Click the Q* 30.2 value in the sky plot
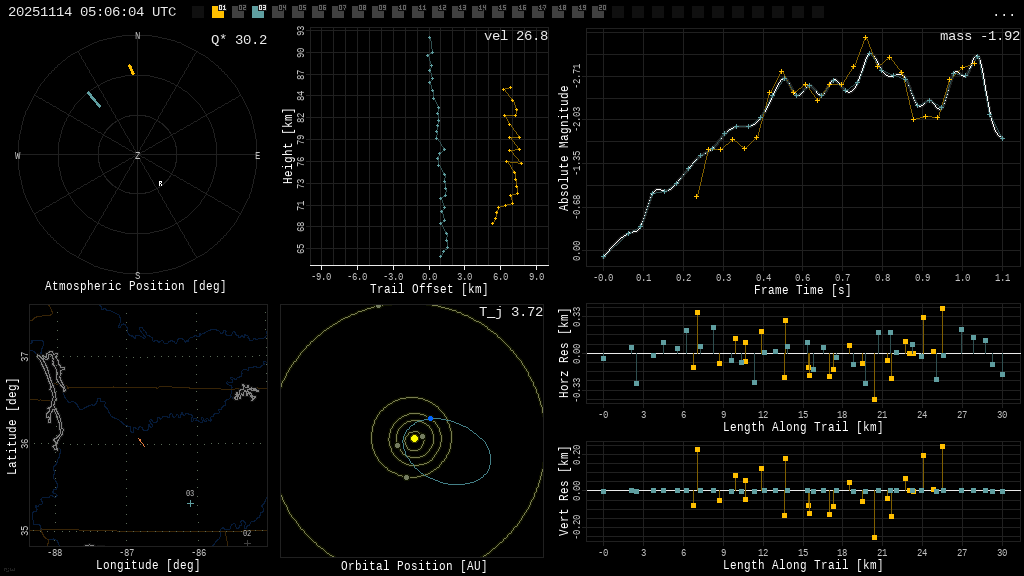 click(x=238, y=40)
